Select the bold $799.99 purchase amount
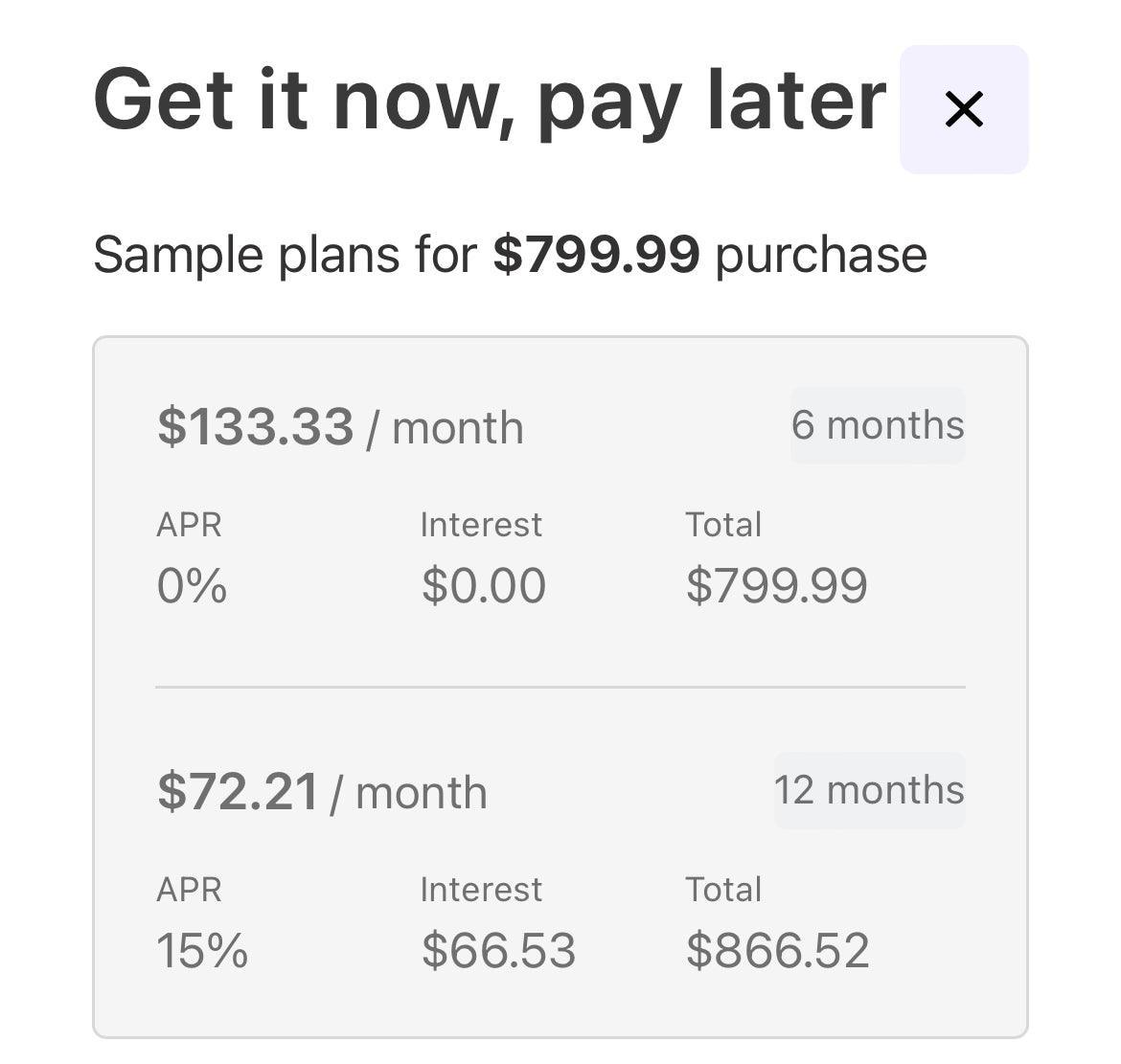This screenshot has height=1064, width=1121. pos(596,256)
